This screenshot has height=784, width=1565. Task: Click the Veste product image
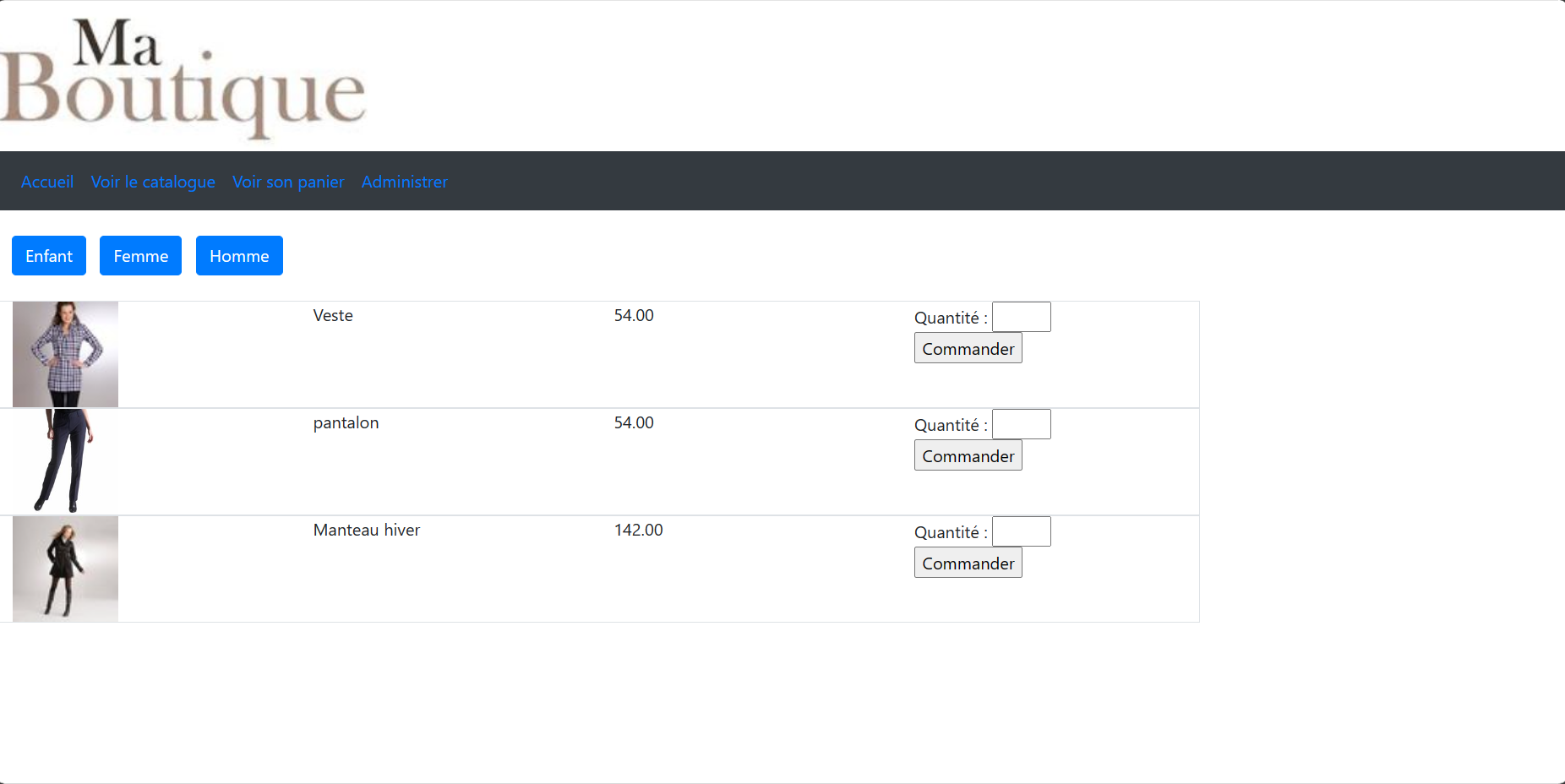pyautogui.click(x=66, y=355)
